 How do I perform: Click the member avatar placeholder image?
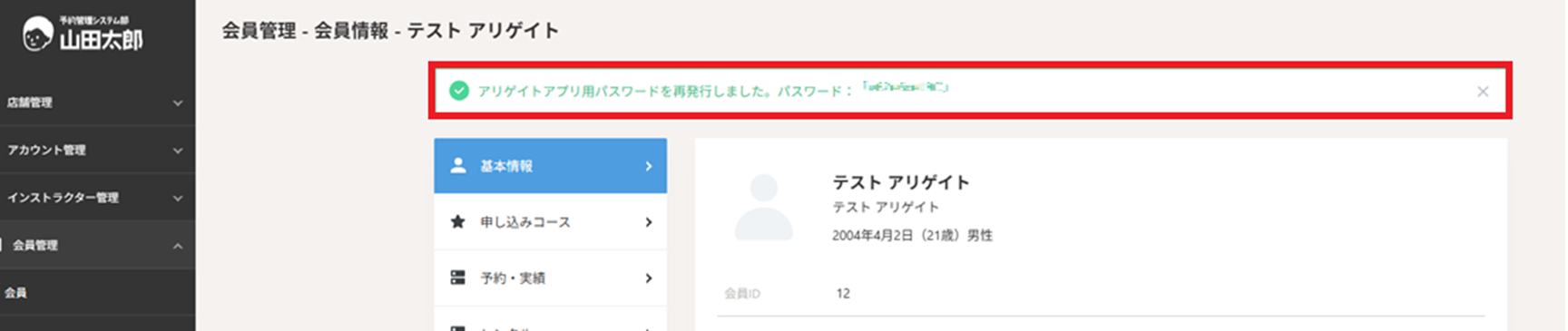click(x=763, y=208)
